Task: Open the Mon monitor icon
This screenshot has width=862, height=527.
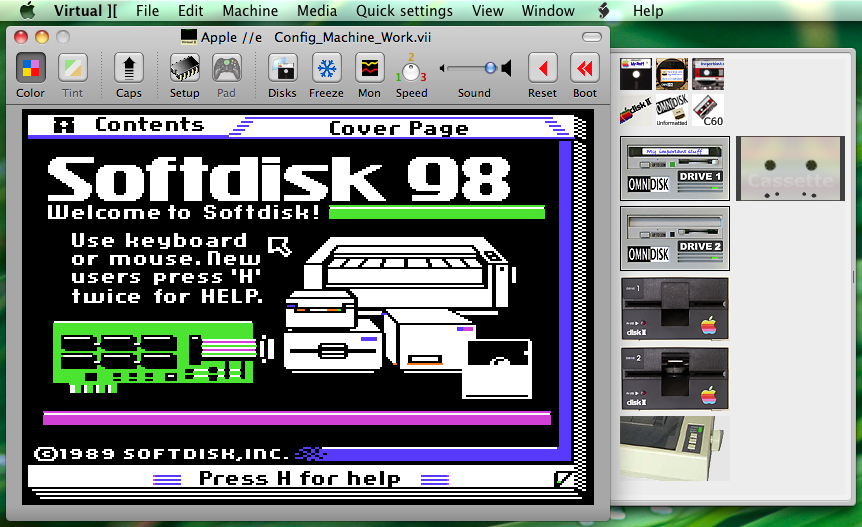Action: pyautogui.click(x=369, y=69)
